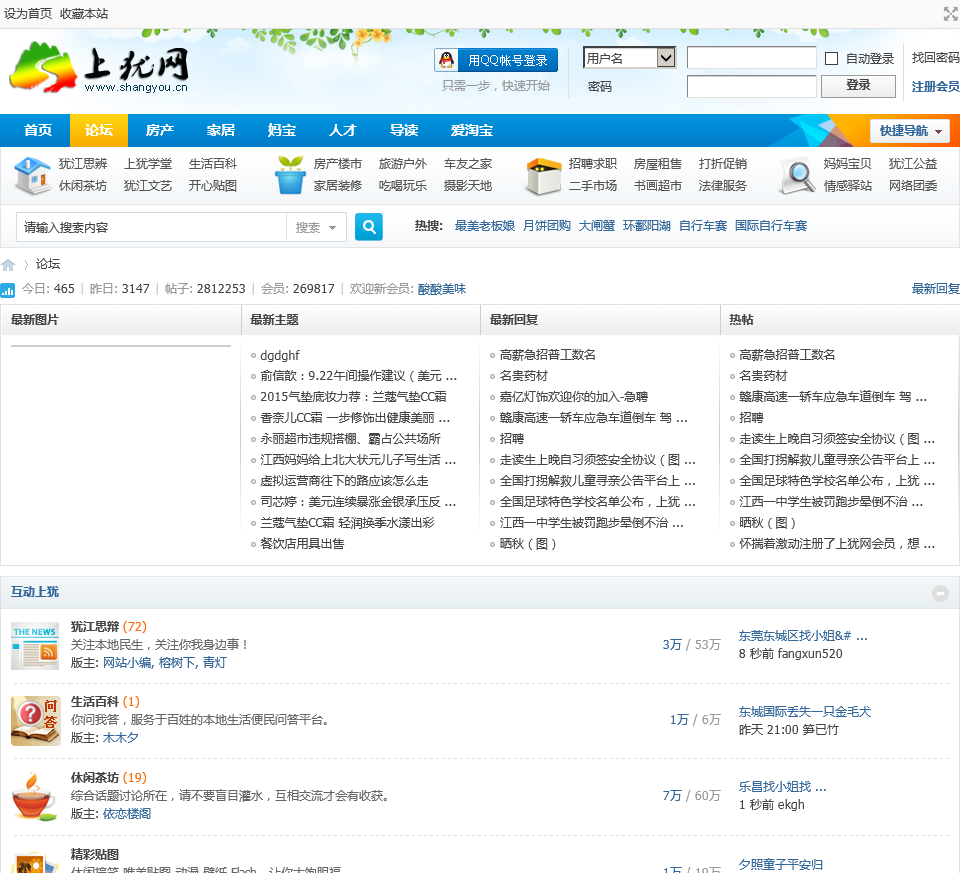
Task: Open the 房产 navigation item
Action: pos(160,130)
